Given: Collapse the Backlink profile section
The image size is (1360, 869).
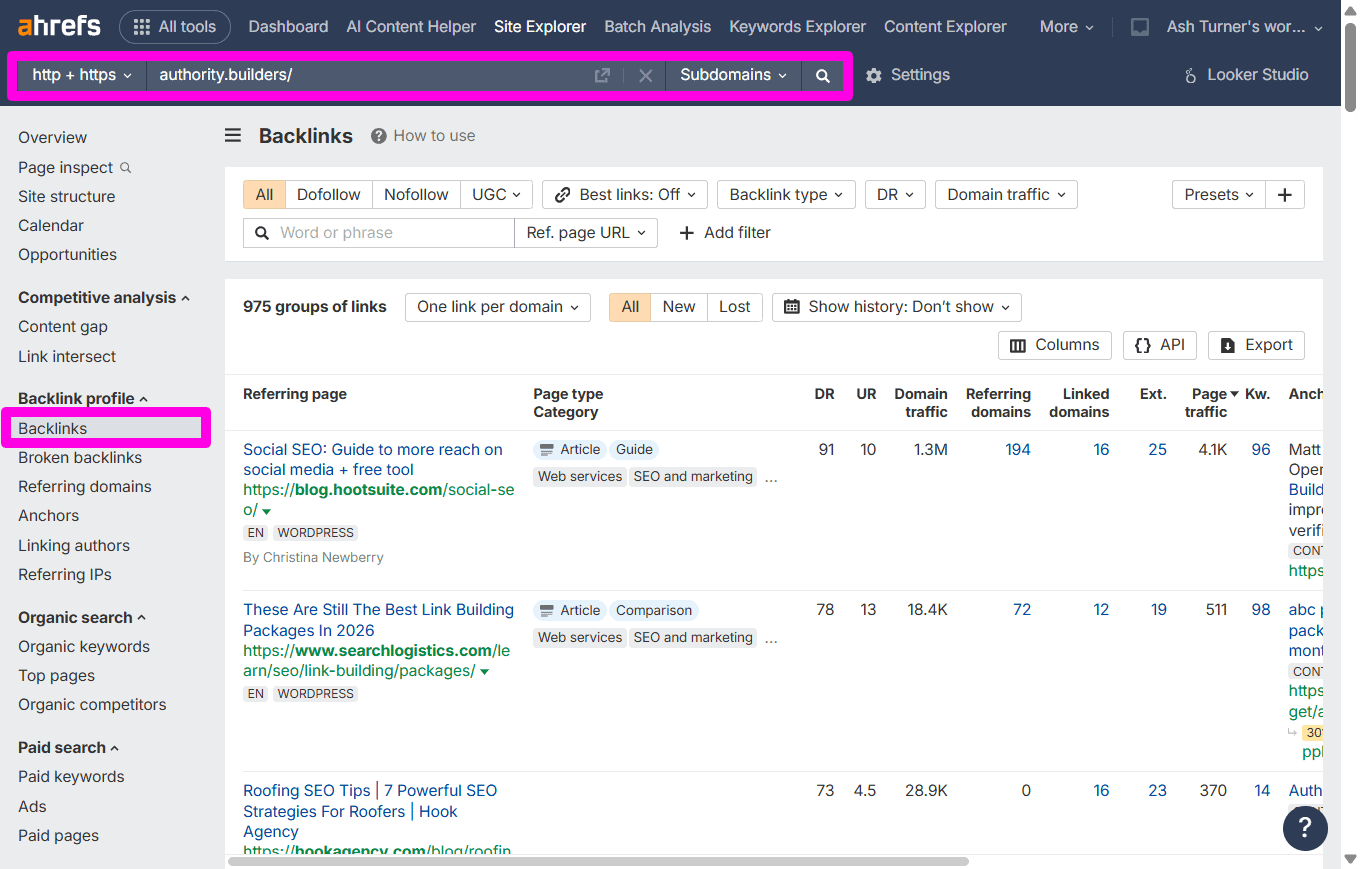Looking at the screenshot, I should click(83, 399).
